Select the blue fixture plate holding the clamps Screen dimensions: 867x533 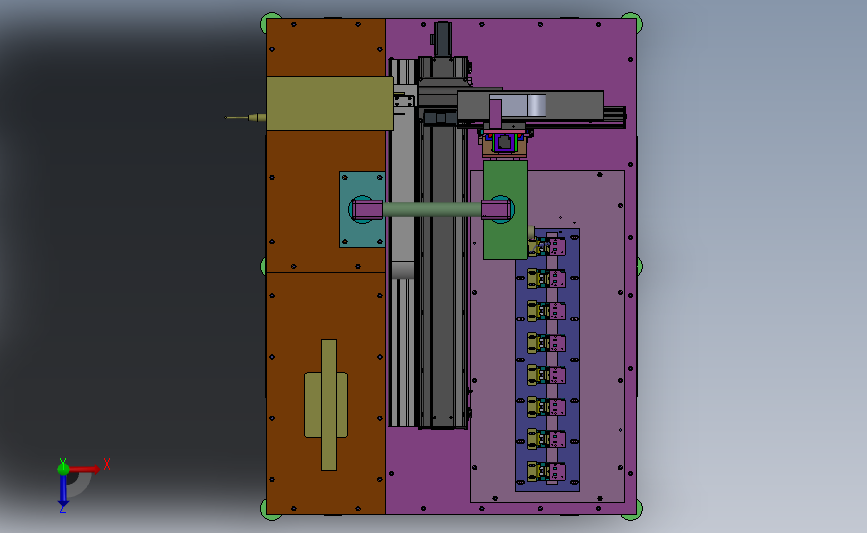click(573, 359)
